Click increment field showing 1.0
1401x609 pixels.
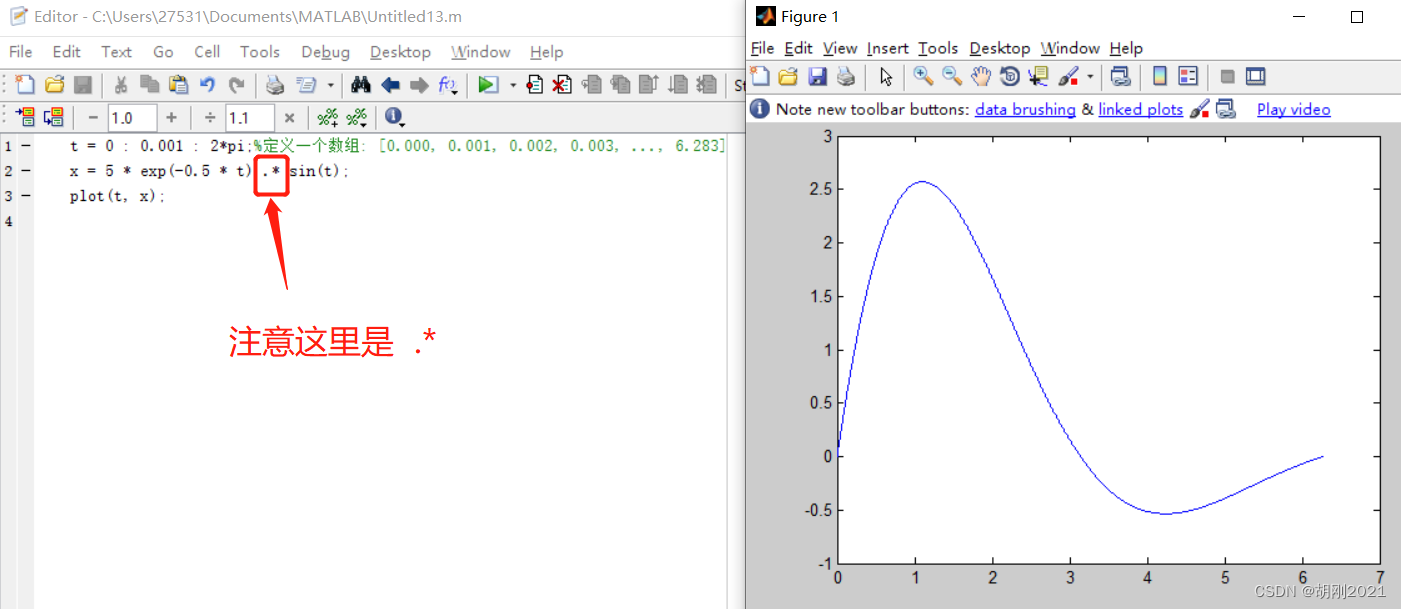132,118
